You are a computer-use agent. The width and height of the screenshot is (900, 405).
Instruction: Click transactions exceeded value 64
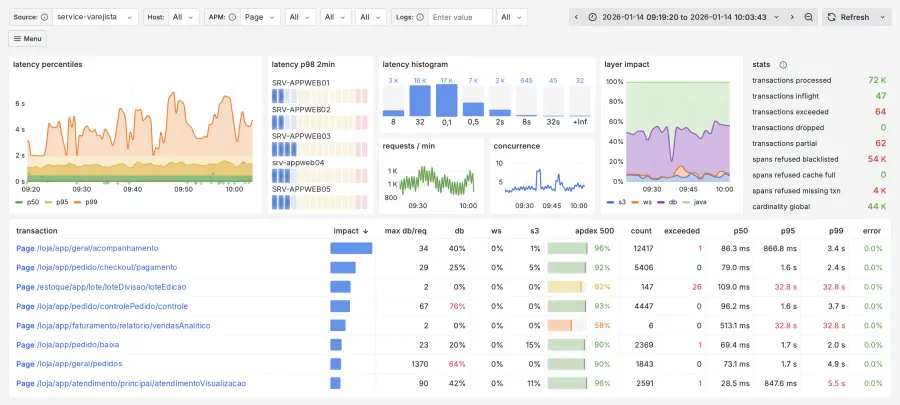pos(881,112)
